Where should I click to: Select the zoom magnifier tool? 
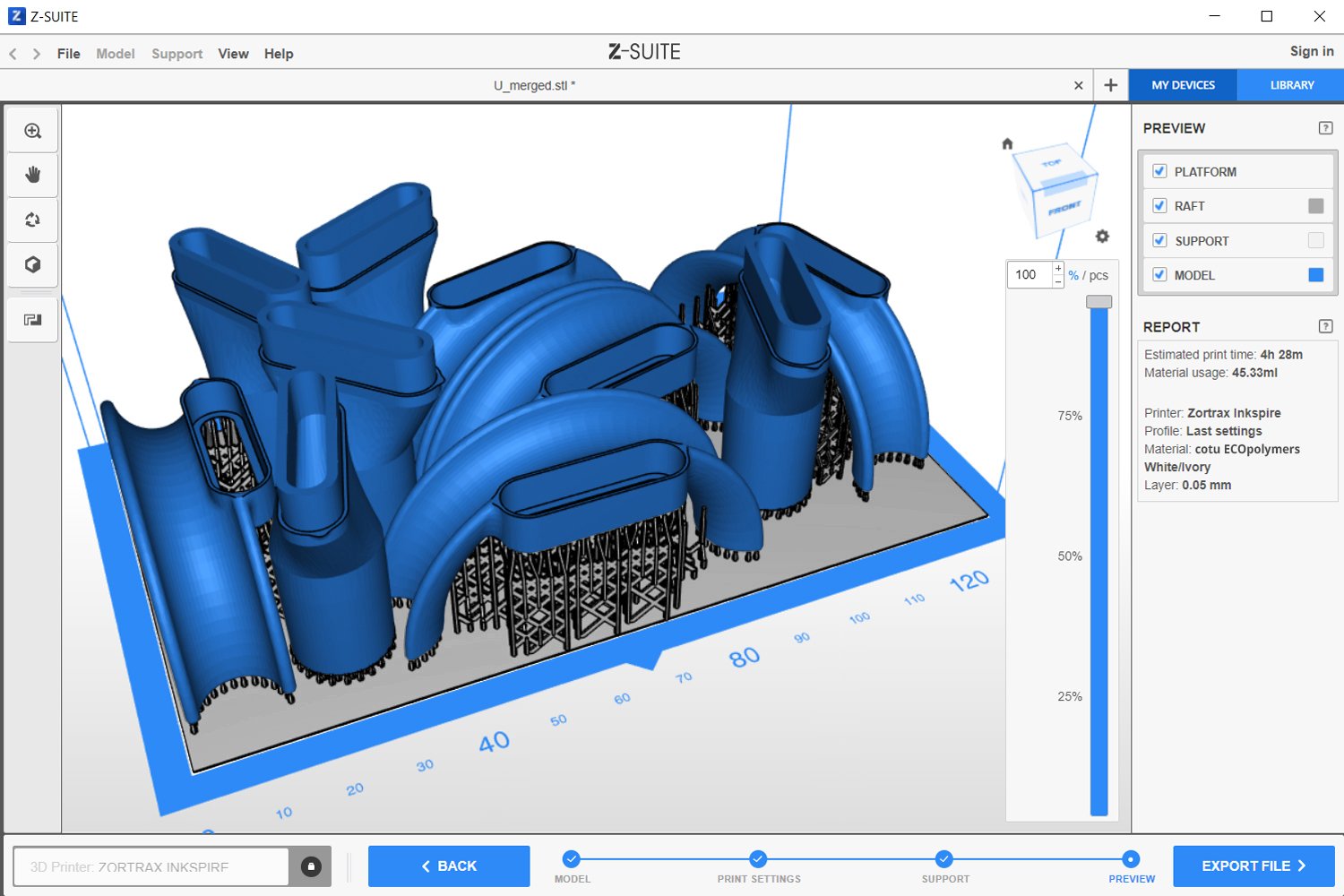pyautogui.click(x=33, y=131)
